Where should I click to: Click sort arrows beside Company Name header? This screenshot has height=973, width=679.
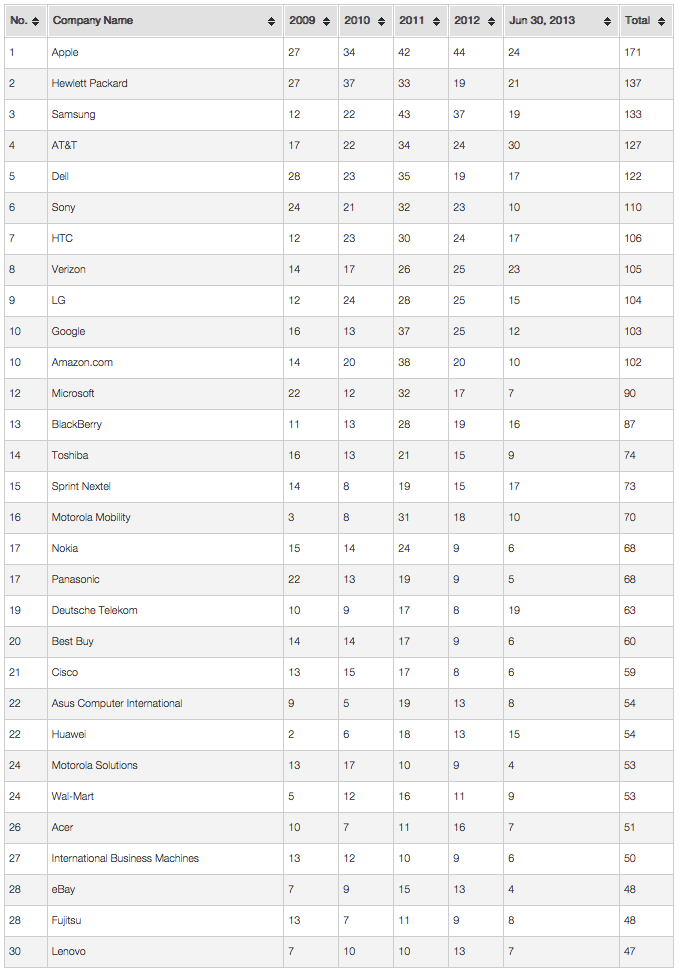(x=271, y=21)
